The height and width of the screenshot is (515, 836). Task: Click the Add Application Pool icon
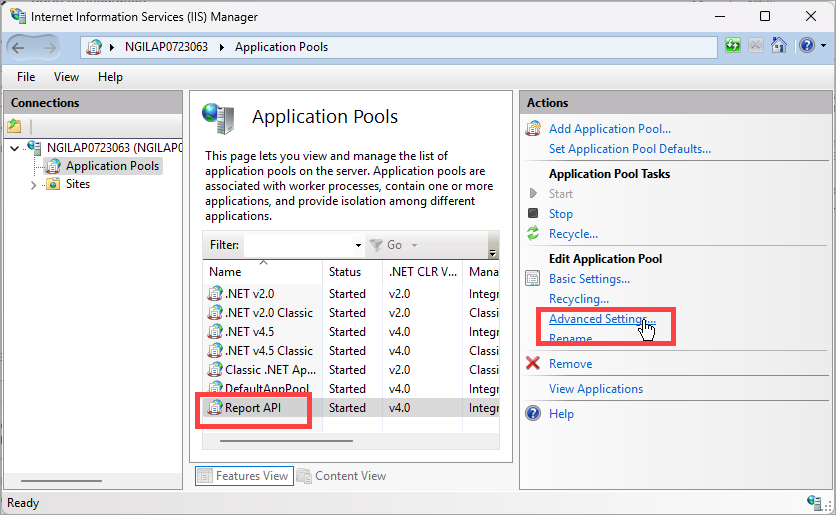click(533, 128)
